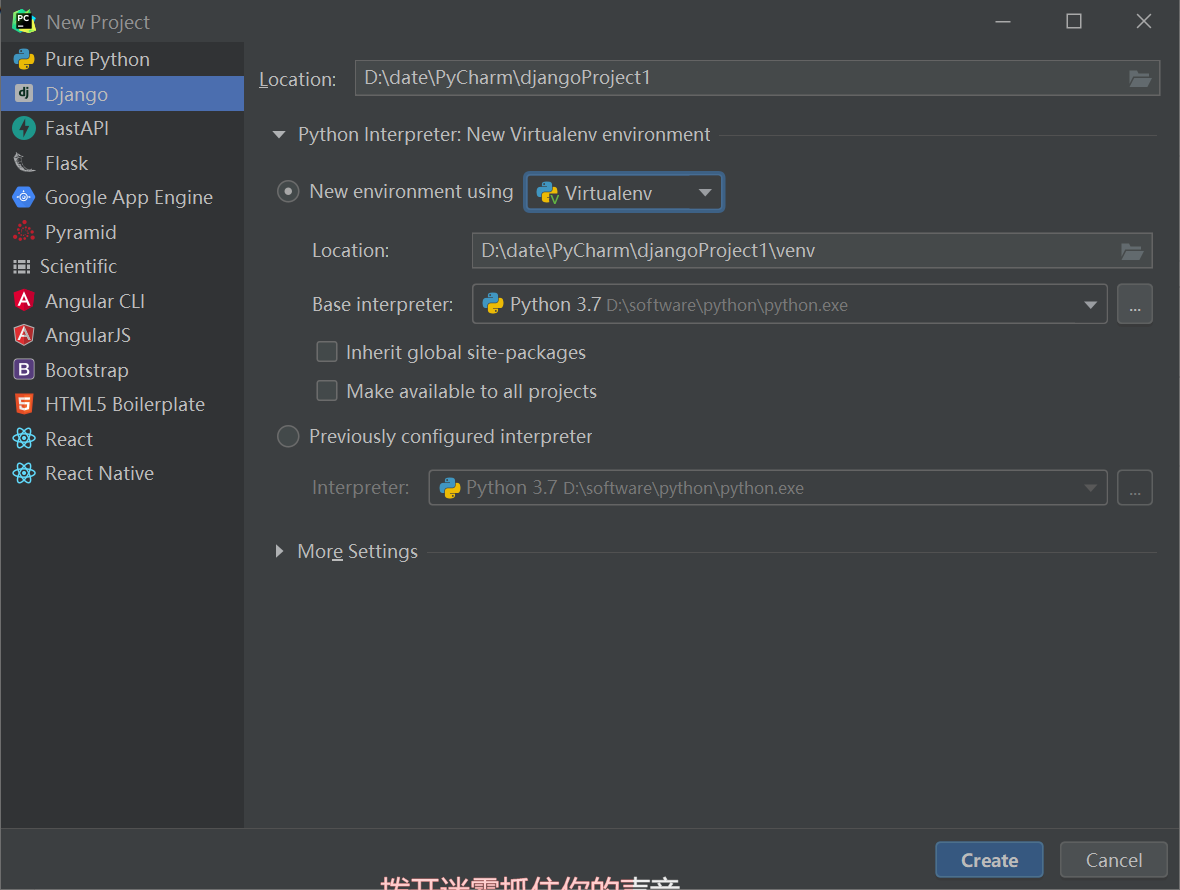Click the Cancel button
Viewport: 1180px width, 890px height.
pyautogui.click(x=1114, y=860)
